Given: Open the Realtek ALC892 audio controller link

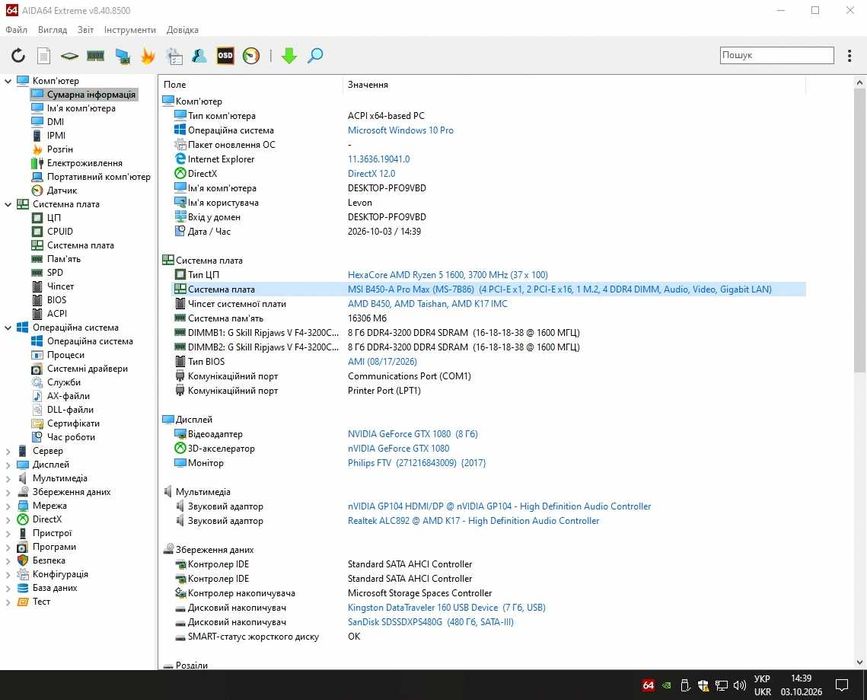Looking at the screenshot, I should [x=473, y=521].
